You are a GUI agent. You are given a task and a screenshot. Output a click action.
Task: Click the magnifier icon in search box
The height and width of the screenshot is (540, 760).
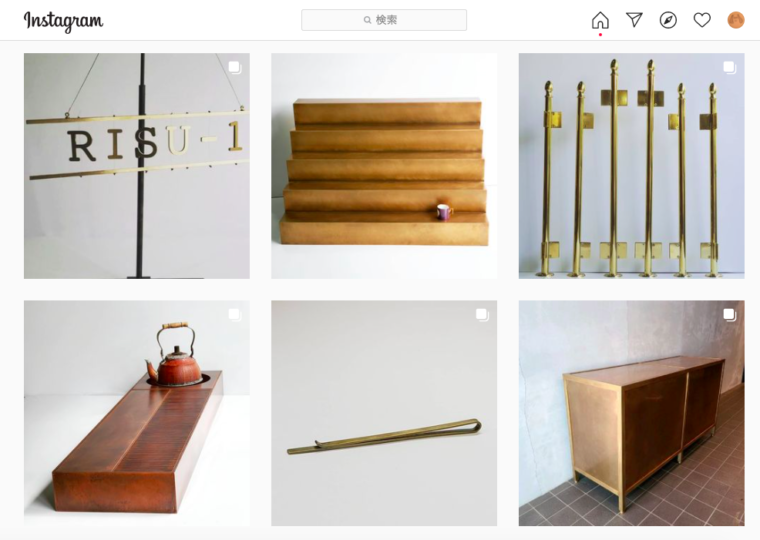pyautogui.click(x=367, y=20)
